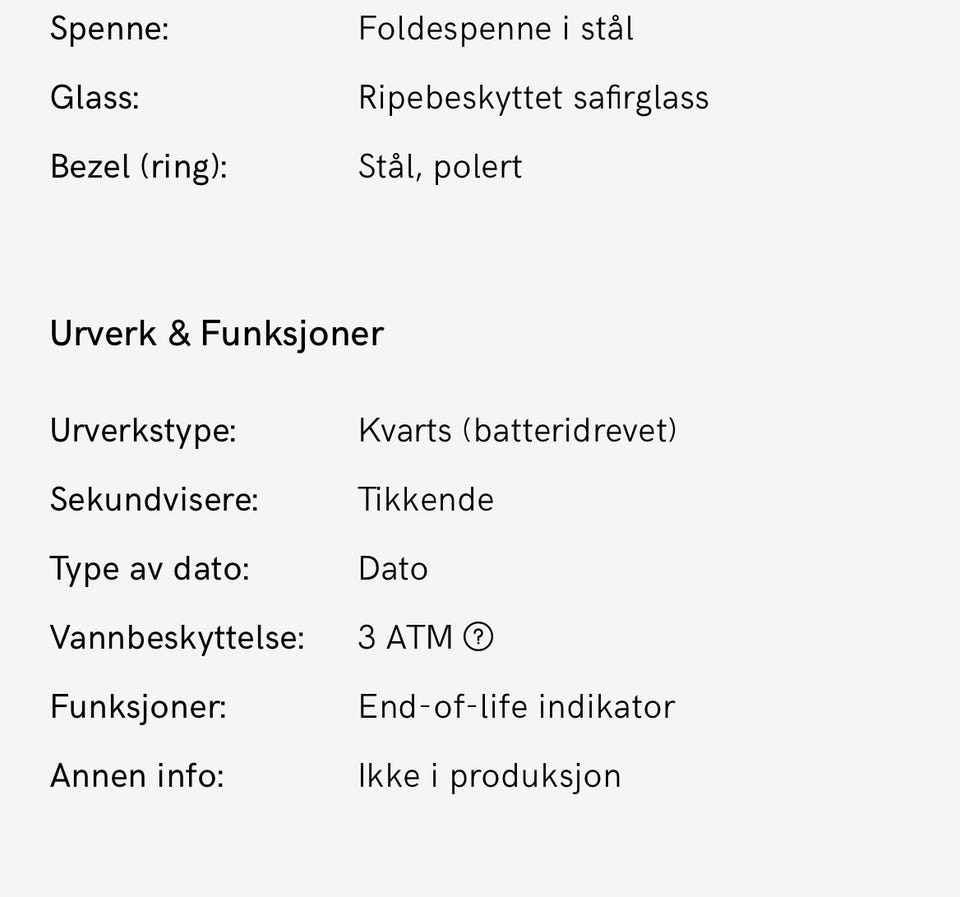
Task: Click the Type av dato label
Action: click(x=149, y=569)
